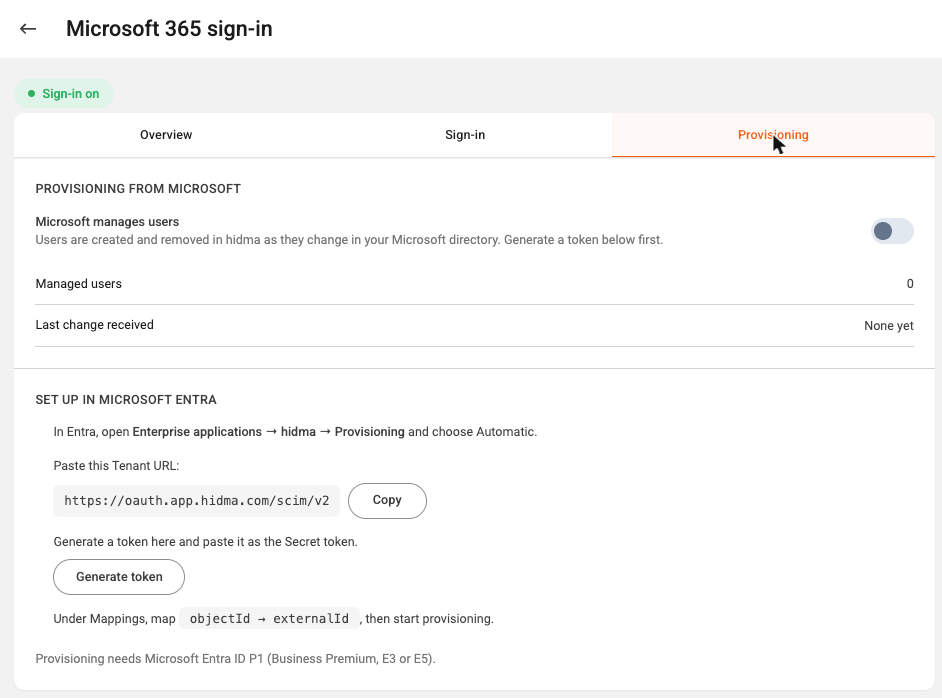Click the Microsoft 365 sign-in page title

pyautogui.click(x=169, y=29)
